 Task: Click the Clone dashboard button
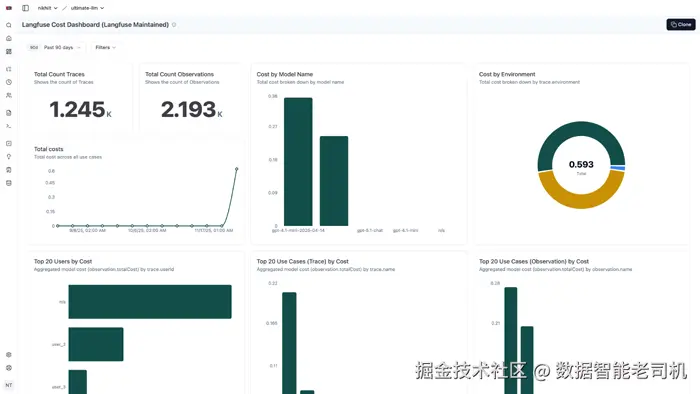681,25
